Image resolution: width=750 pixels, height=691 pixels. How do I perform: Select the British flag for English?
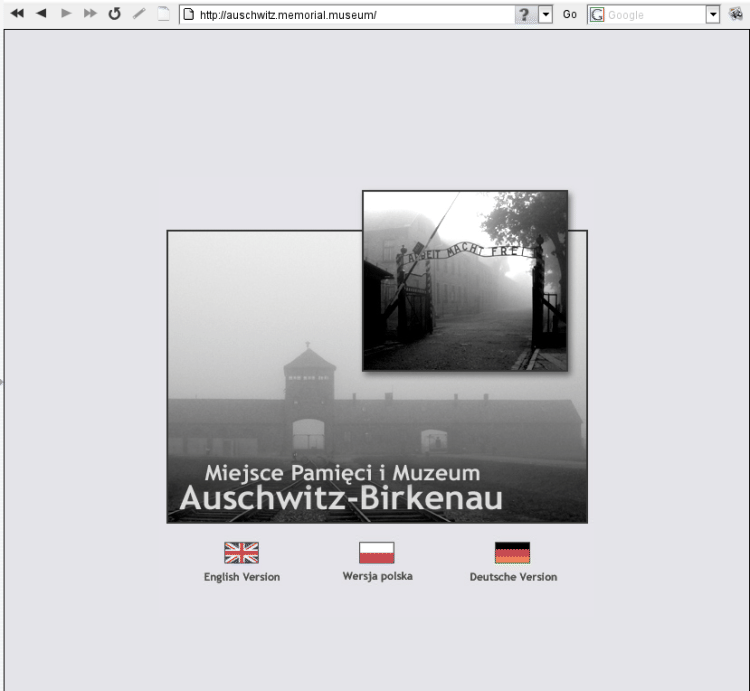pyautogui.click(x=241, y=553)
